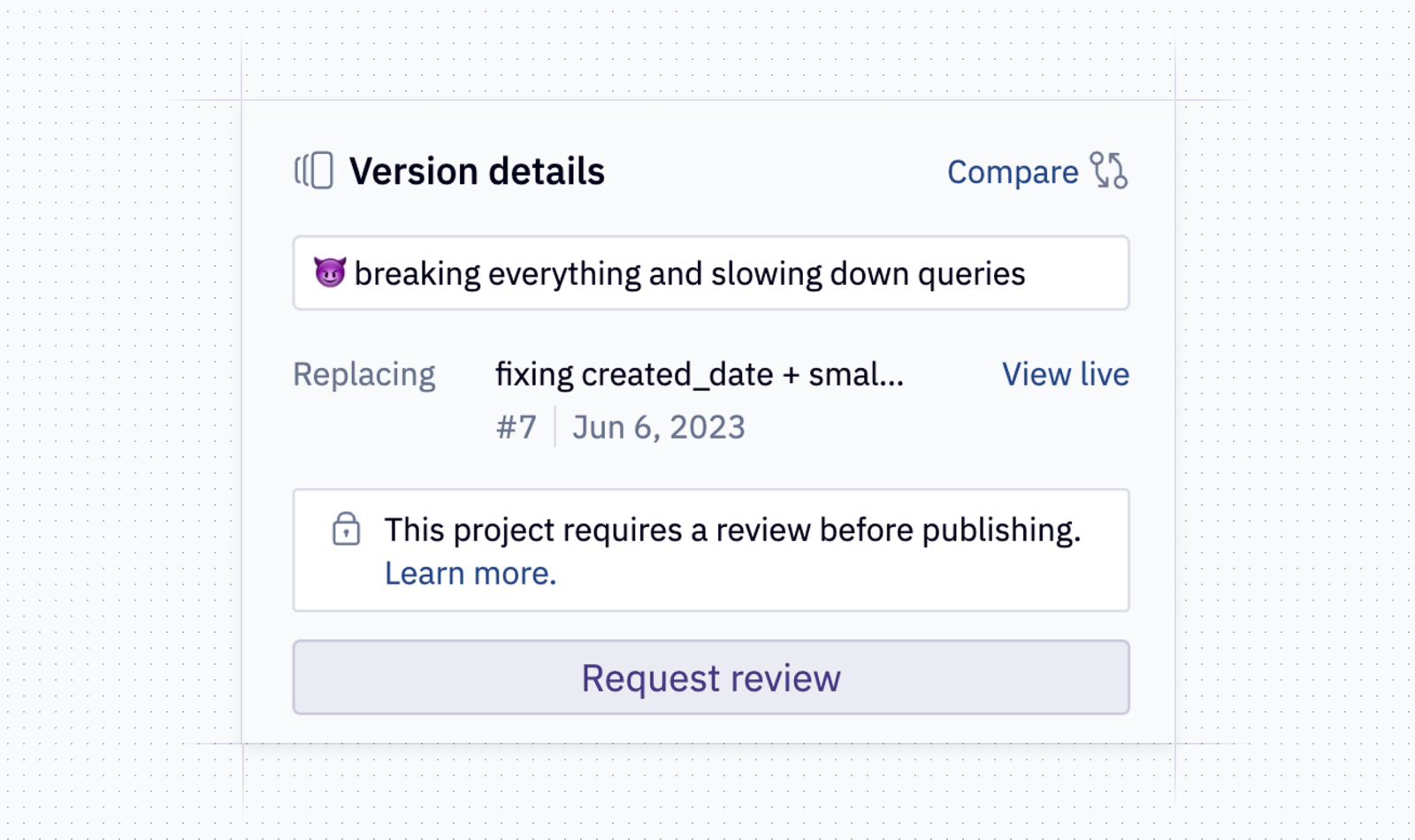Click the compare branches icon

click(1108, 171)
